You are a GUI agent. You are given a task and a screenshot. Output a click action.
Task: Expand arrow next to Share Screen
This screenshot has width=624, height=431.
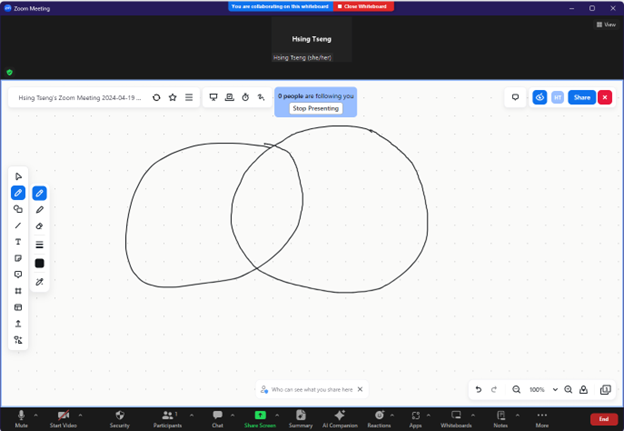click(277, 415)
